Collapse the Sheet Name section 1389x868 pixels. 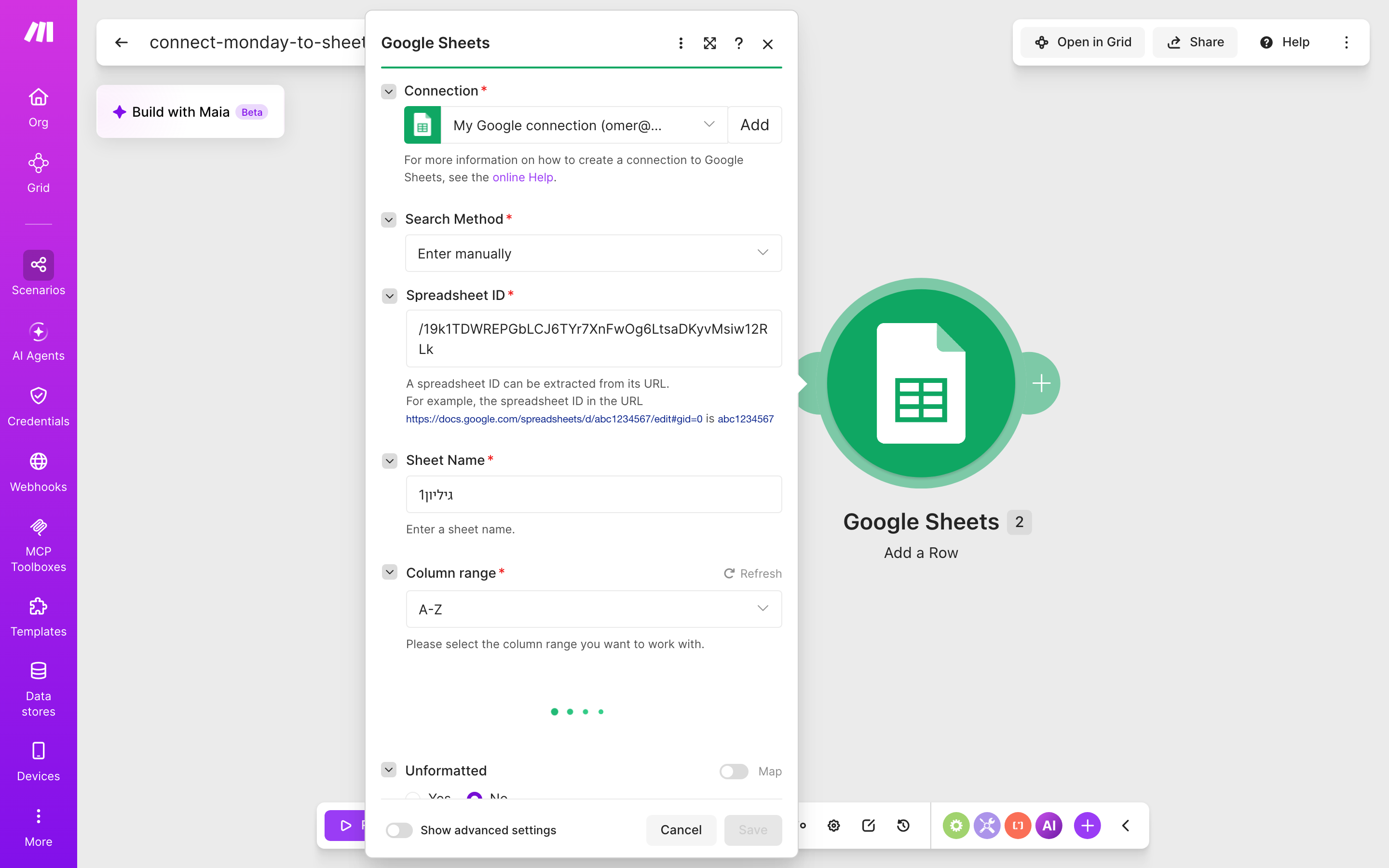[390, 461]
